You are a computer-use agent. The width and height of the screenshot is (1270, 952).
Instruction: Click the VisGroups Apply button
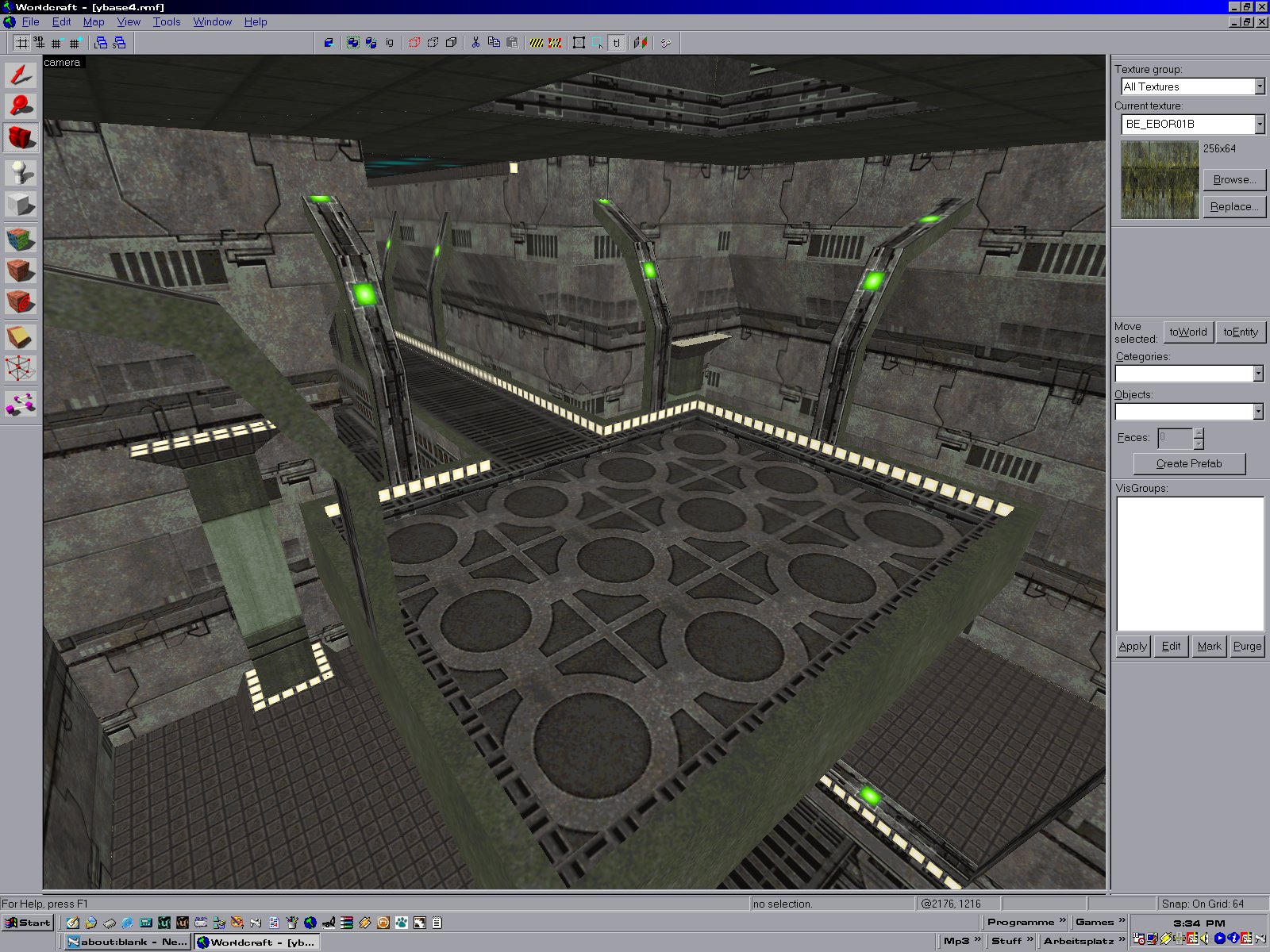coord(1133,646)
